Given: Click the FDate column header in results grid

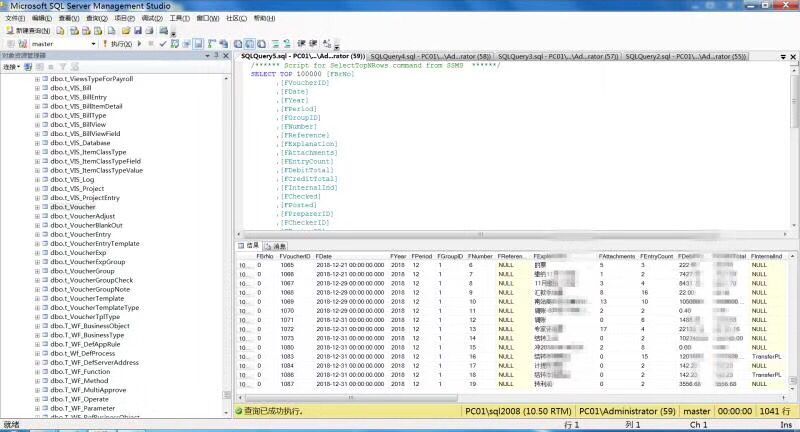Looking at the screenshot, I should click(326, 257).
